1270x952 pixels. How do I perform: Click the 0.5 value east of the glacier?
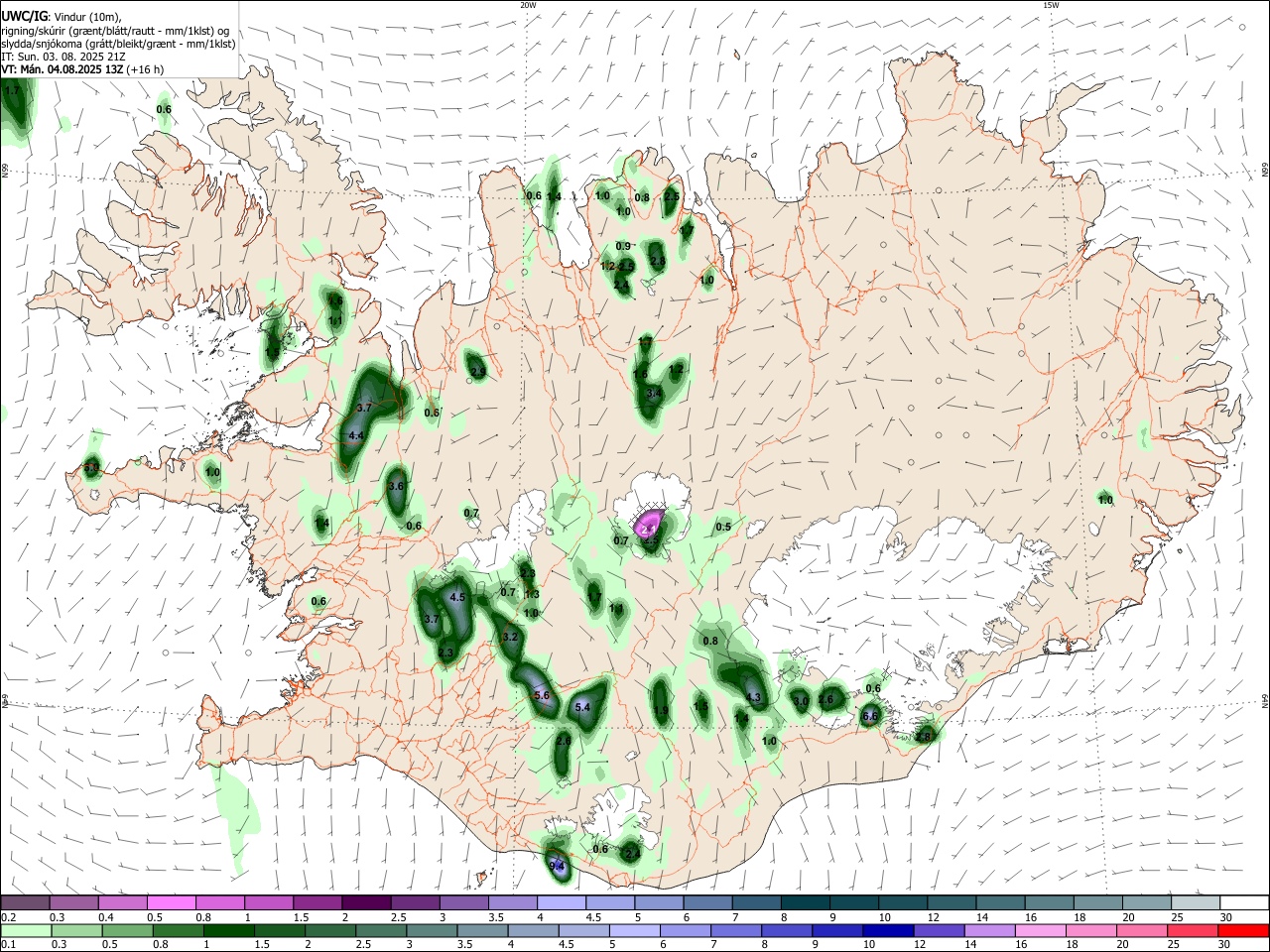pos(723,527)
